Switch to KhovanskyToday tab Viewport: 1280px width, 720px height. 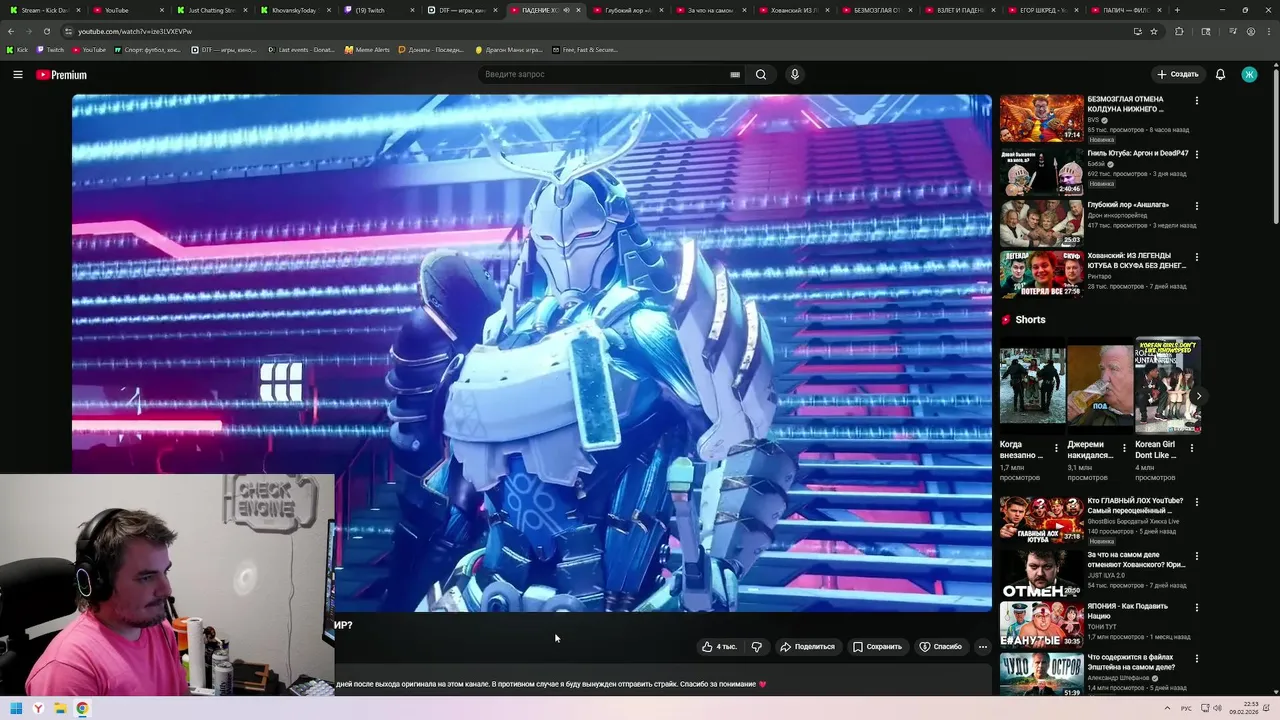coord(293,10)
